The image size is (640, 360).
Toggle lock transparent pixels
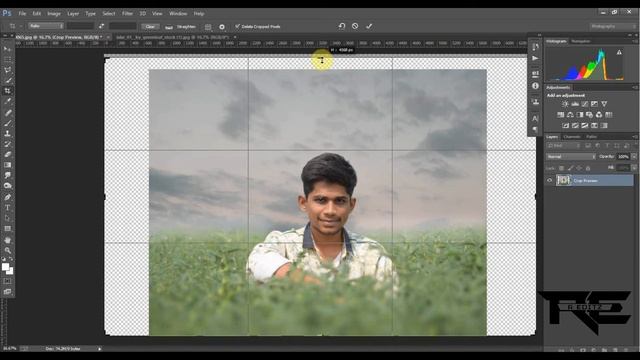click(562, 168)
